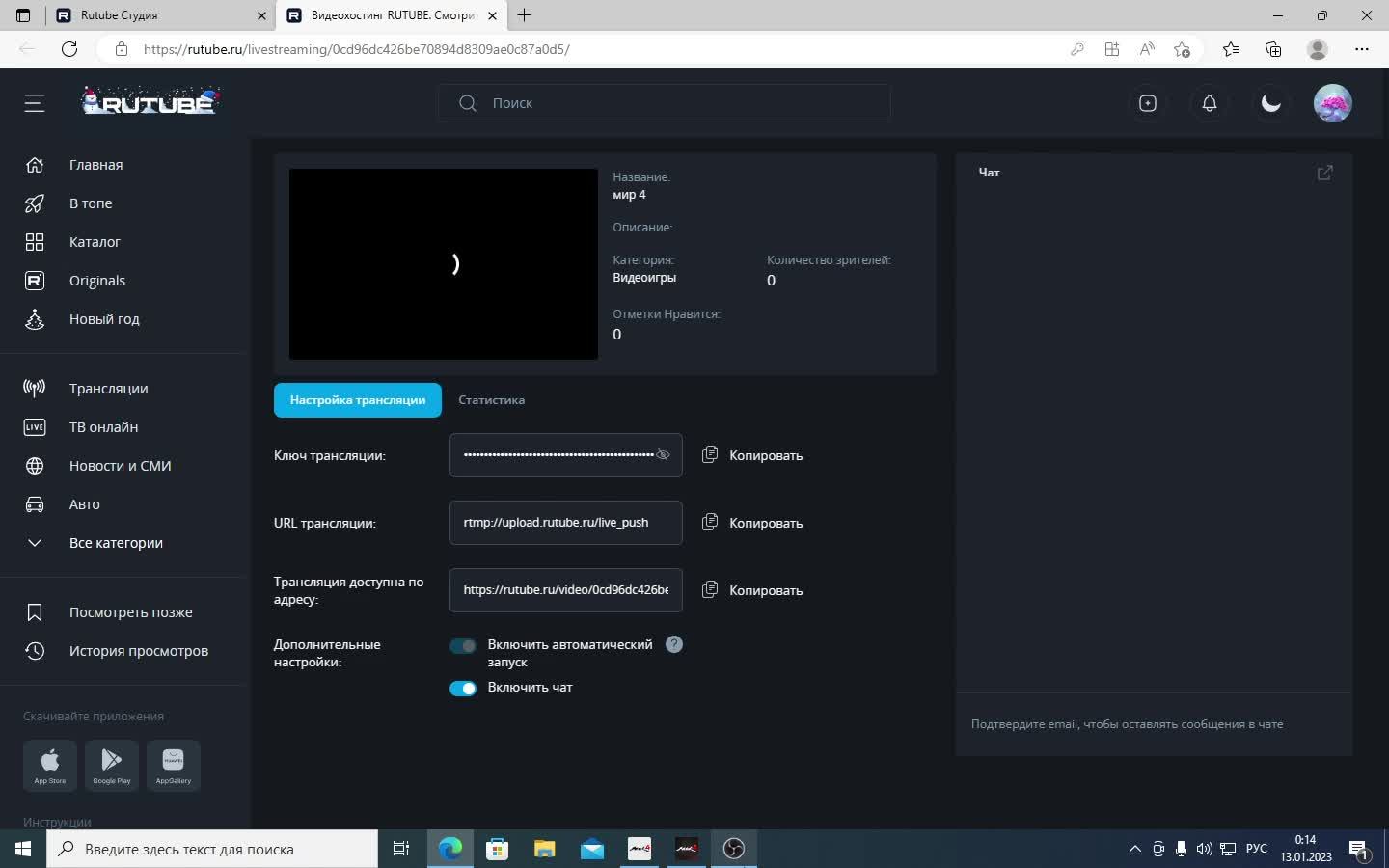
Task: Open browser profile icon
Action: tap(1318, 49)
